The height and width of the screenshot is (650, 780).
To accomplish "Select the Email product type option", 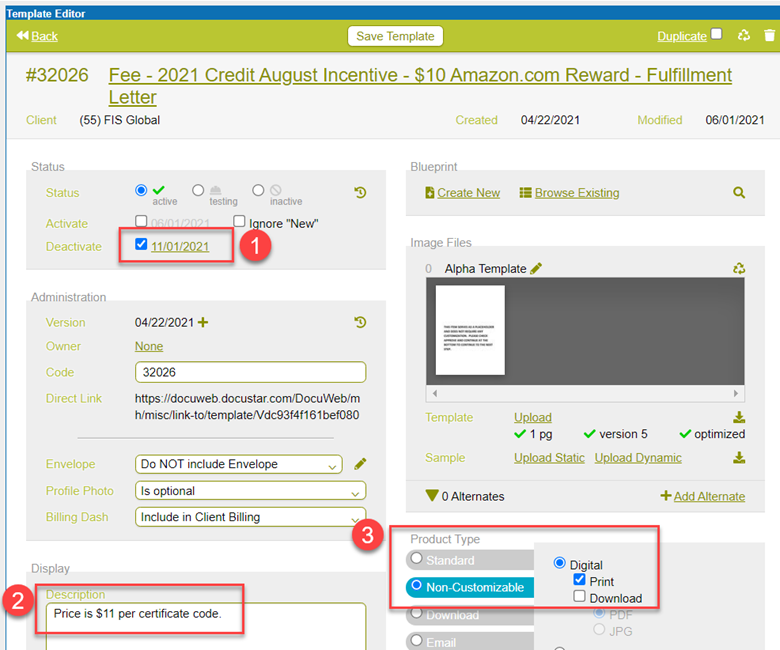I will pos(417,641).
